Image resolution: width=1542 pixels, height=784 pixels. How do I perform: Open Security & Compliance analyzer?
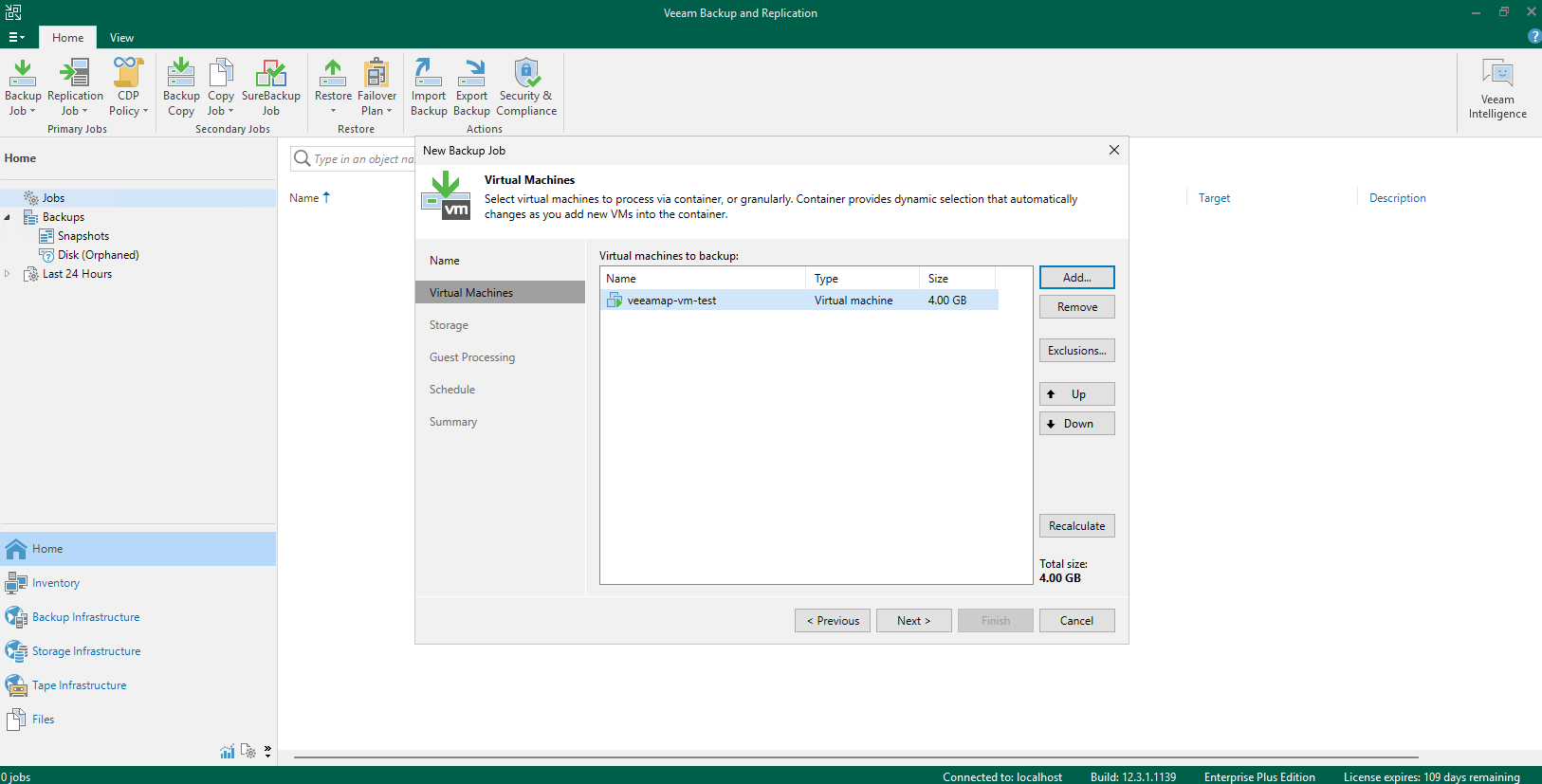(526, 87)
